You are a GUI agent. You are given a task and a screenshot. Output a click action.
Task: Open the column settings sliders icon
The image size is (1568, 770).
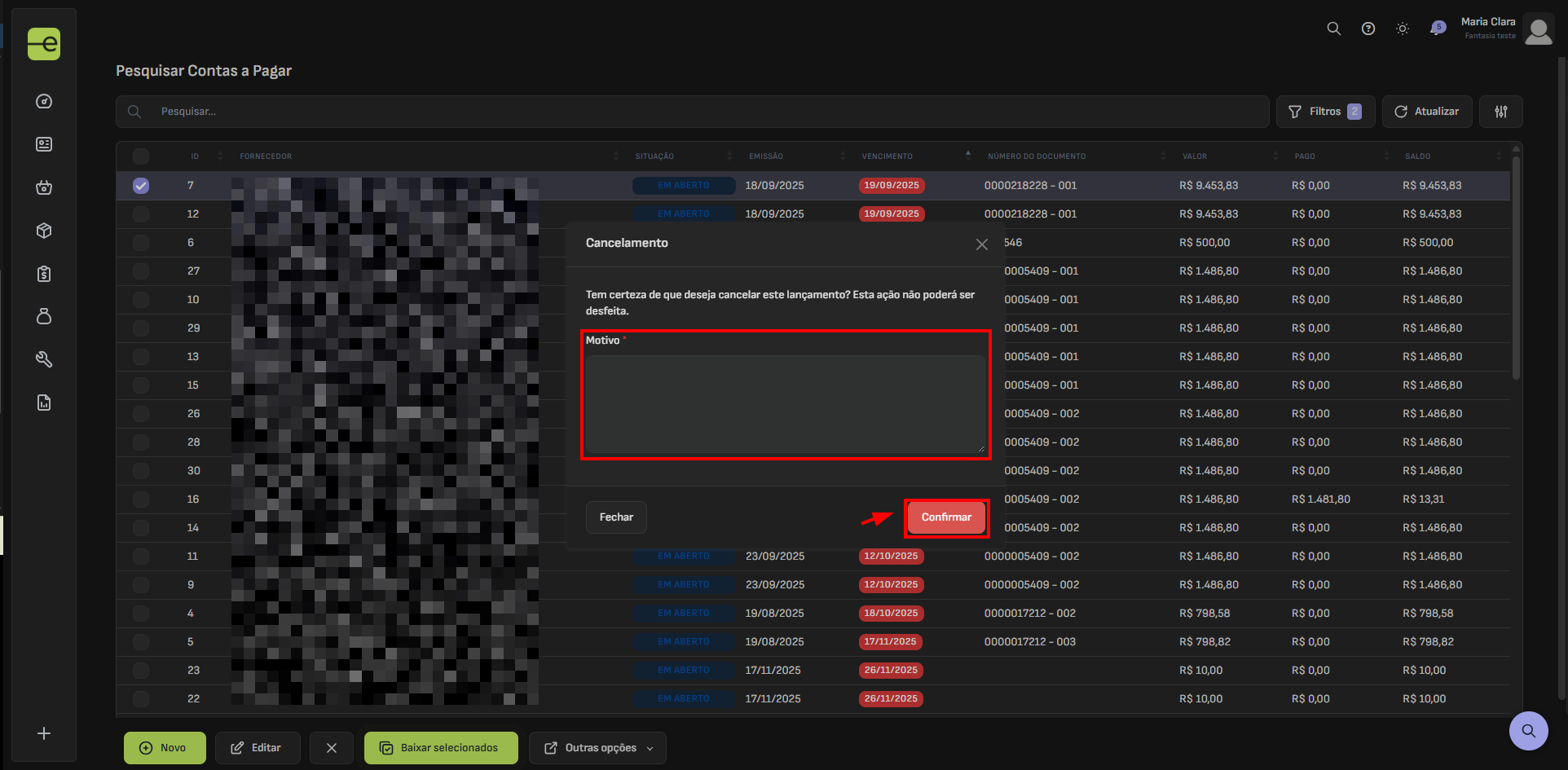click(x=1501, y=112)
